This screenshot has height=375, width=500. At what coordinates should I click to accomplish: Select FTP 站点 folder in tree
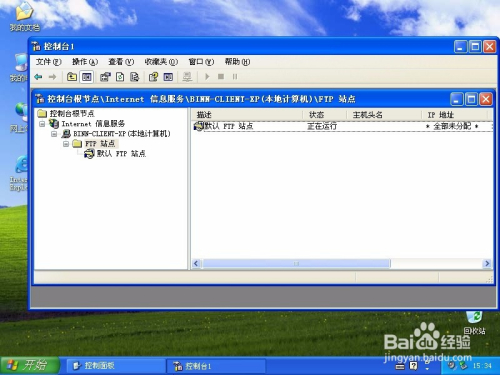coord(100,144)
